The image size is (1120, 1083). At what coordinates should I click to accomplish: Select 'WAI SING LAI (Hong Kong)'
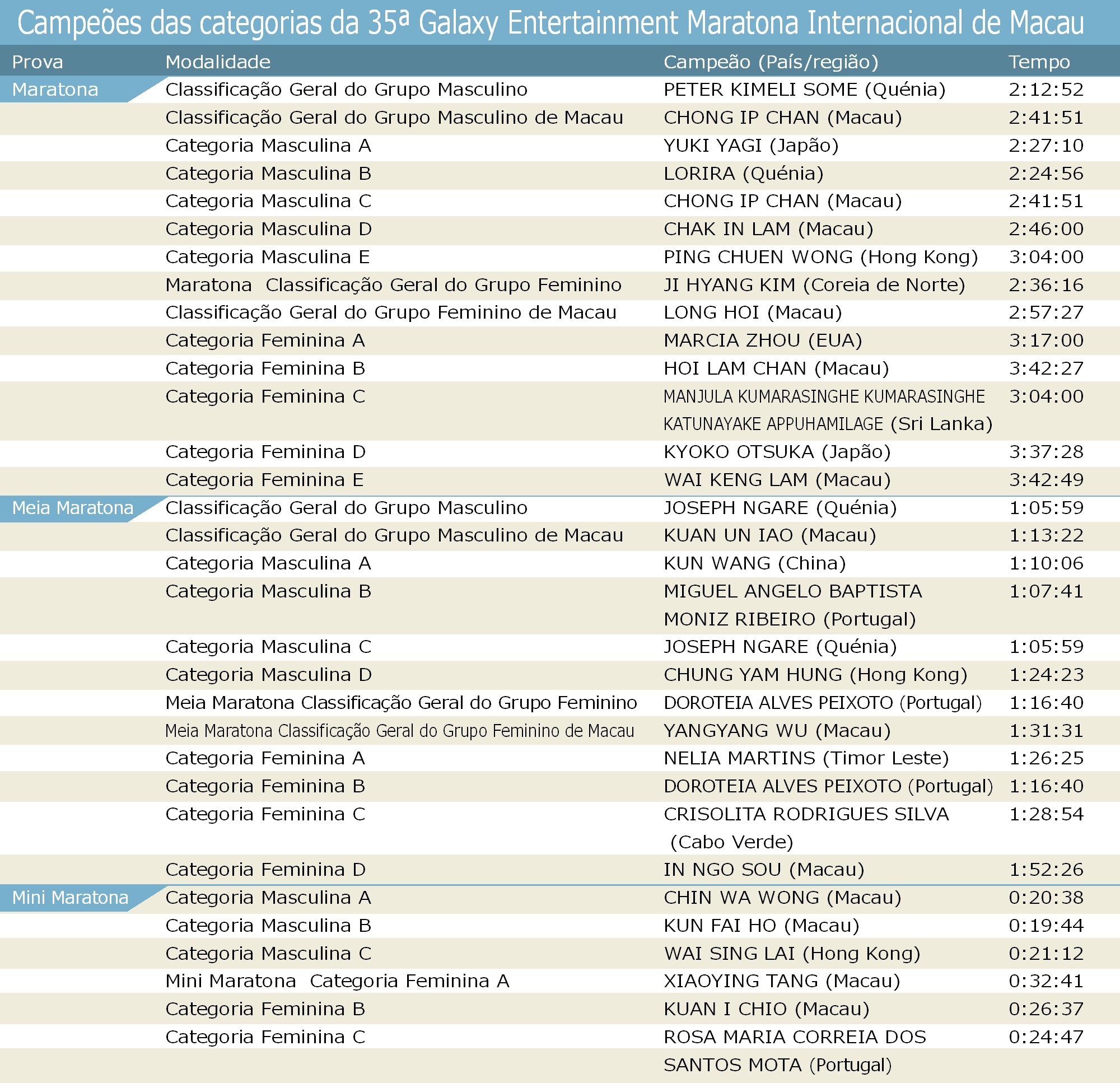point(791,954)
